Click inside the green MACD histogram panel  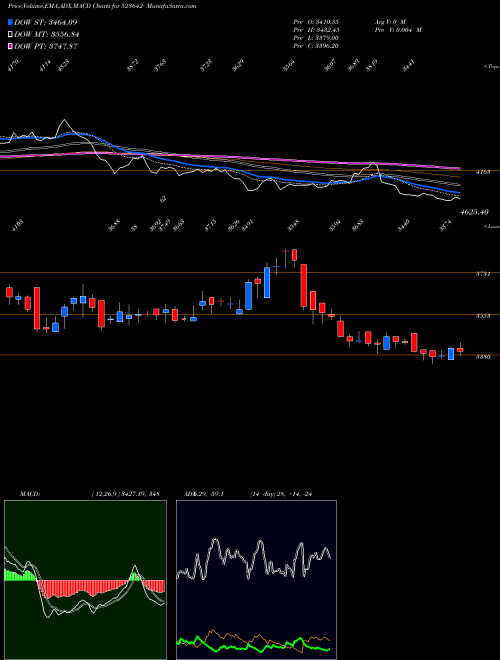click(85, 580)
